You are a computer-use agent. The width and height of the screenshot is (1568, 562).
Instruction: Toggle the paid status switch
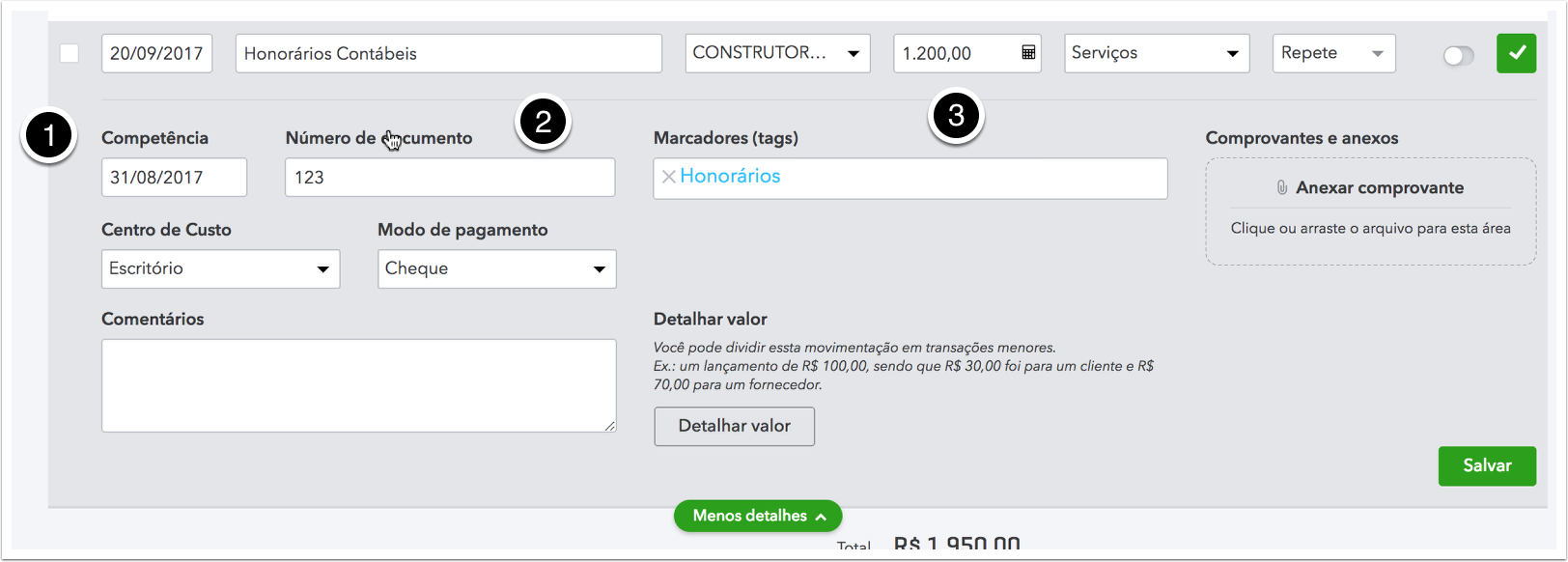(x=1458, y=56)
